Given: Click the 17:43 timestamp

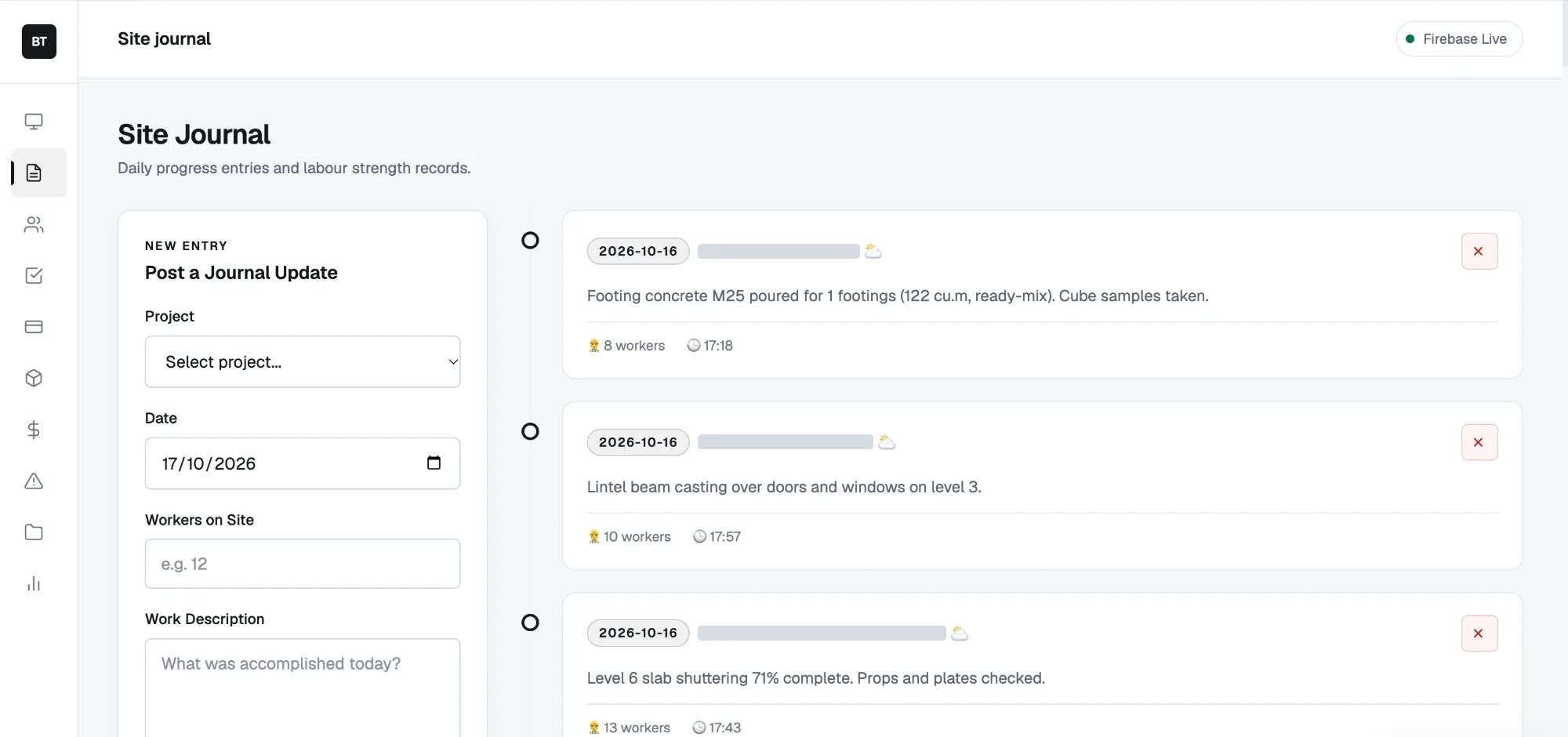Looking at the screenshot, I should 717,728.
